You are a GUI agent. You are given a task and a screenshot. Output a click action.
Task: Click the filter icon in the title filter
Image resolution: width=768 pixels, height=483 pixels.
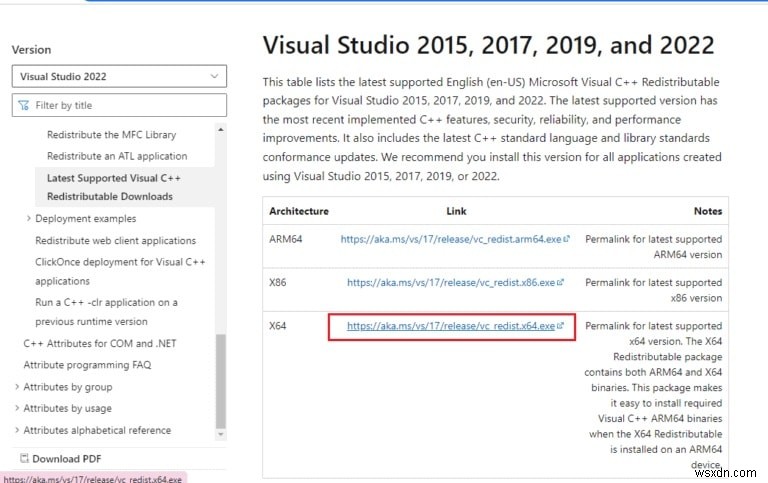[x=24, y=105]
